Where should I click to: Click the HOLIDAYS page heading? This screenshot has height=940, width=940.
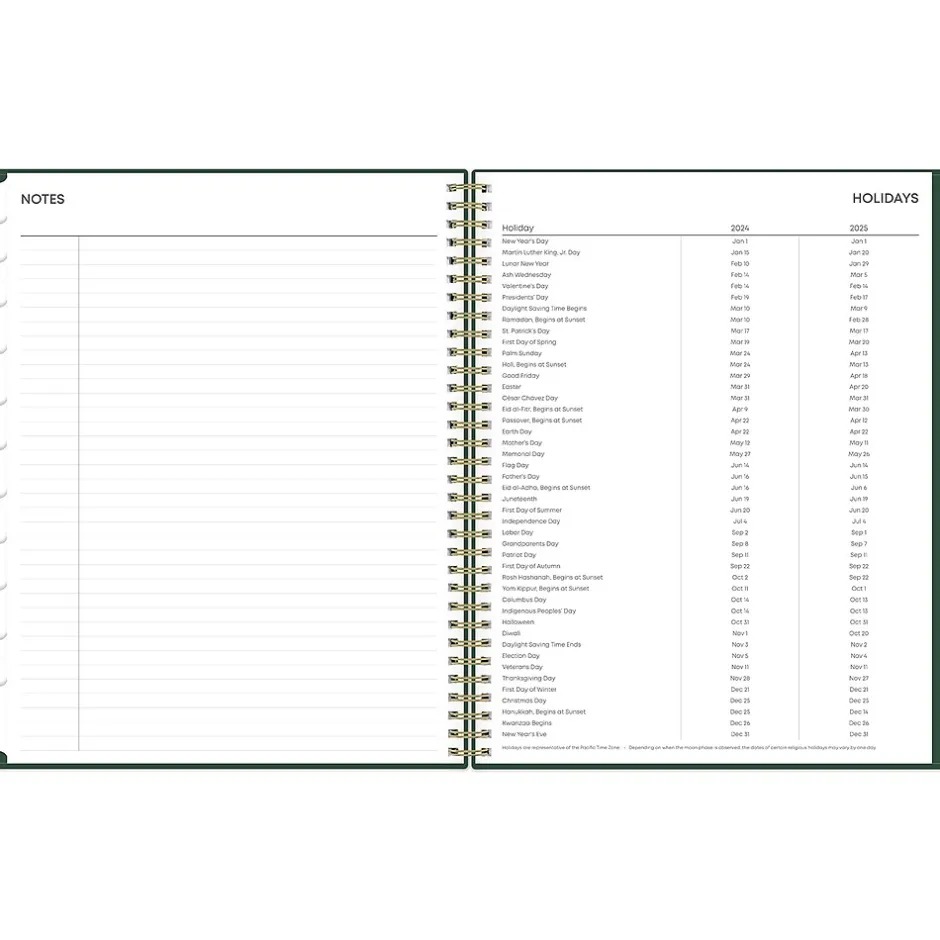click(x=885, y=198)
